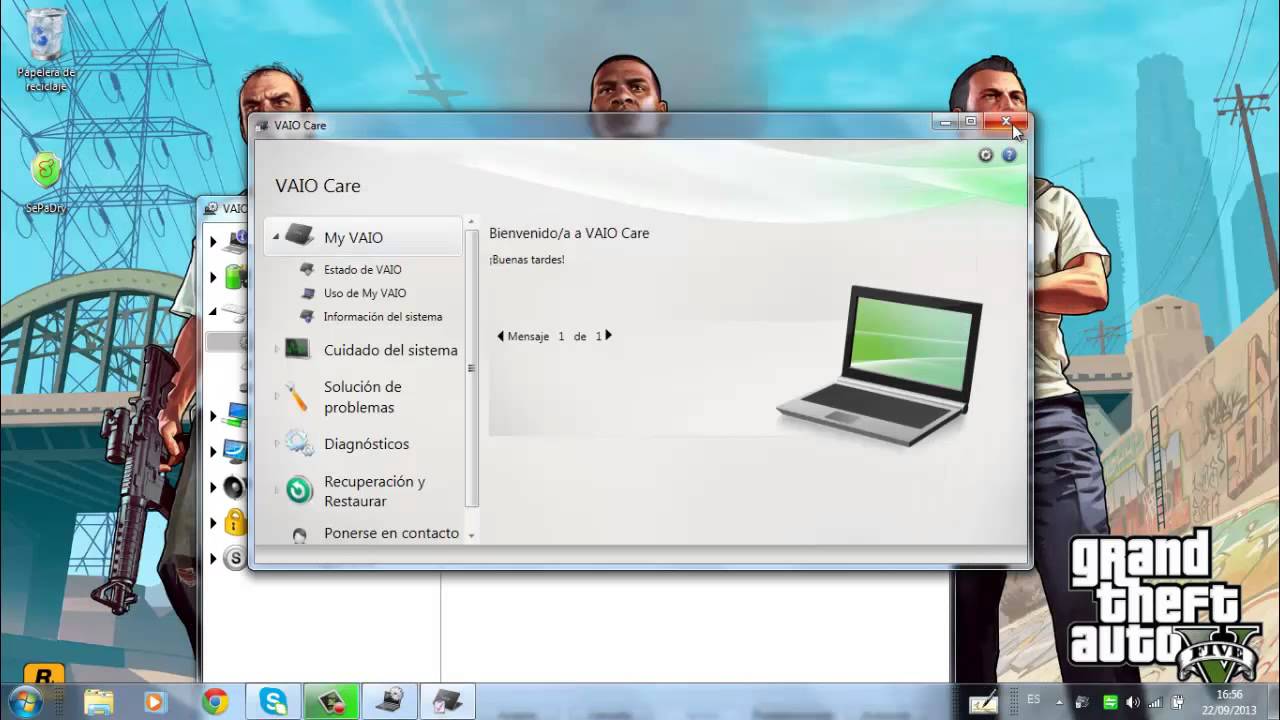Switch to Skype on the taskbar
Screen dimensions: 1280x720
pos(273,702)
